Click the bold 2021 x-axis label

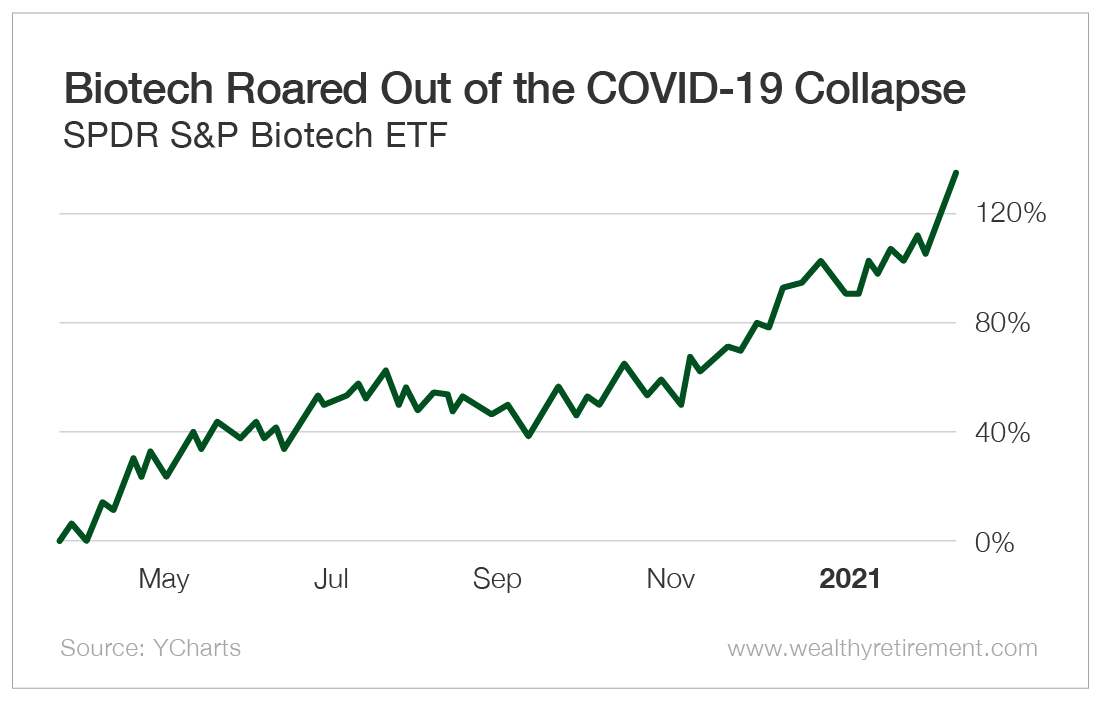[850, 579]
